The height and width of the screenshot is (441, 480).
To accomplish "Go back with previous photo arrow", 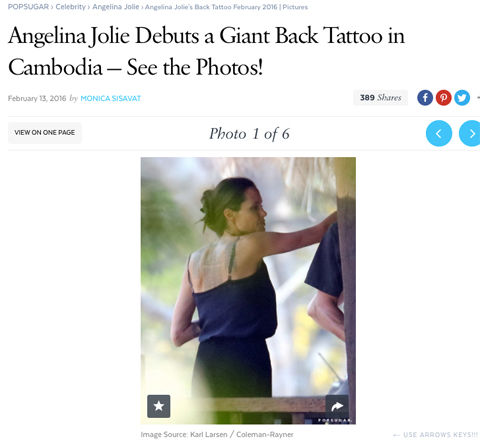I will [439, 133].
